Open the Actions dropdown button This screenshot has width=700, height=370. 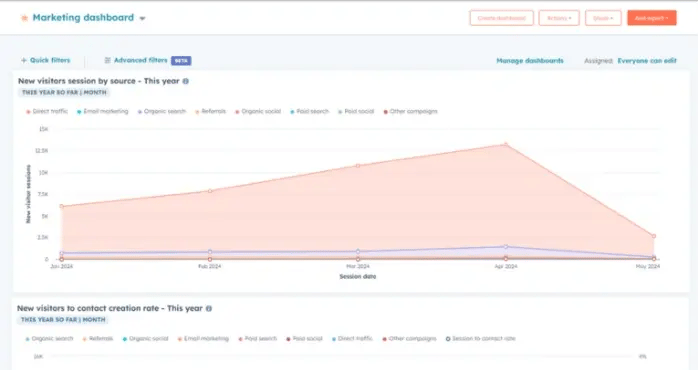coord(559,18)
